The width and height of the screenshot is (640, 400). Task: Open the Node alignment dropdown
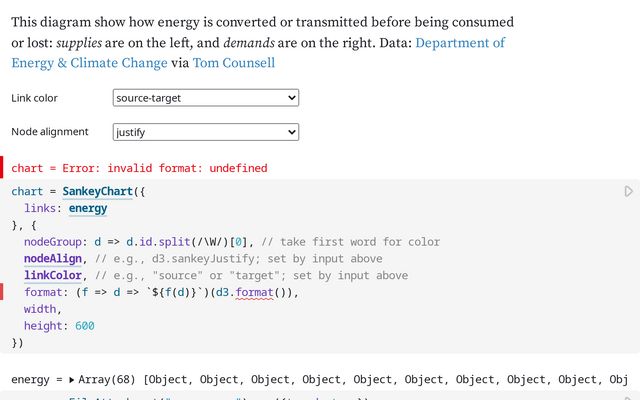coord(206,131)
